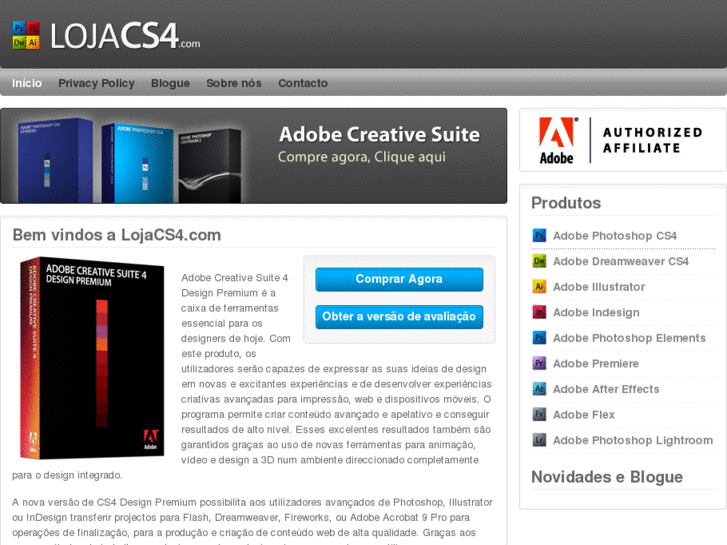Click the Authorized Affiliate text

pos(652,140)
